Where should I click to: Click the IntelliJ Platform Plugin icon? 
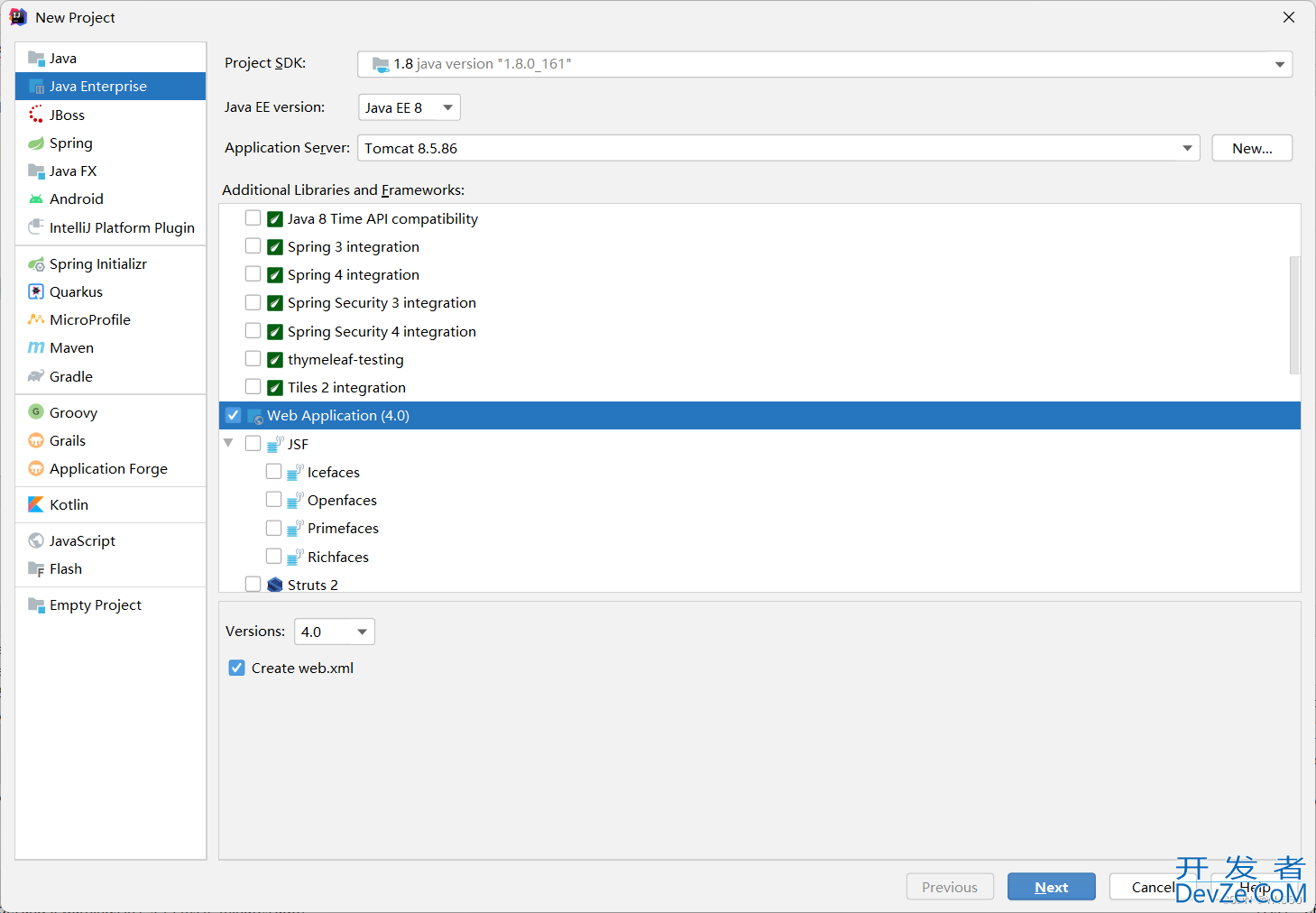(x=36, y=227)
